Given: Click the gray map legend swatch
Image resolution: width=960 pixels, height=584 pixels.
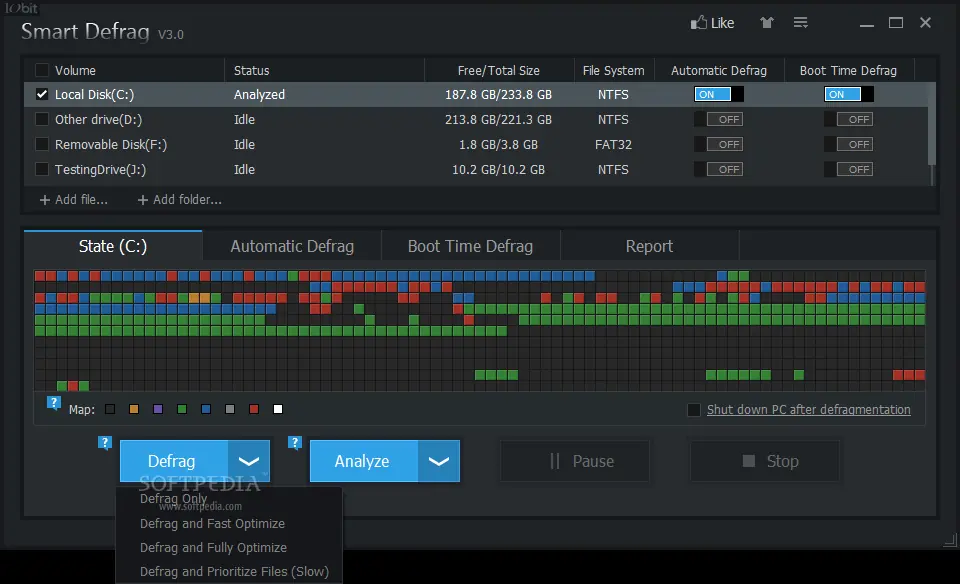Looking at the screenshot, I should (x=230, y=409).
